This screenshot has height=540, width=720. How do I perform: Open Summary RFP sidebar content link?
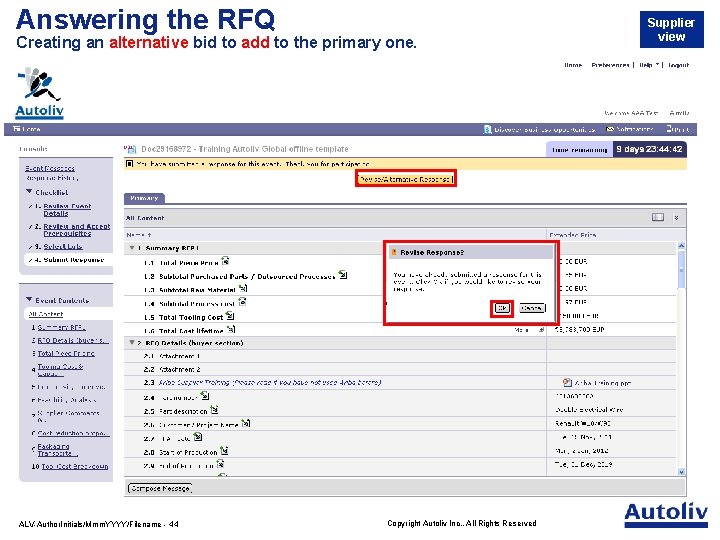tap(61, 327)
